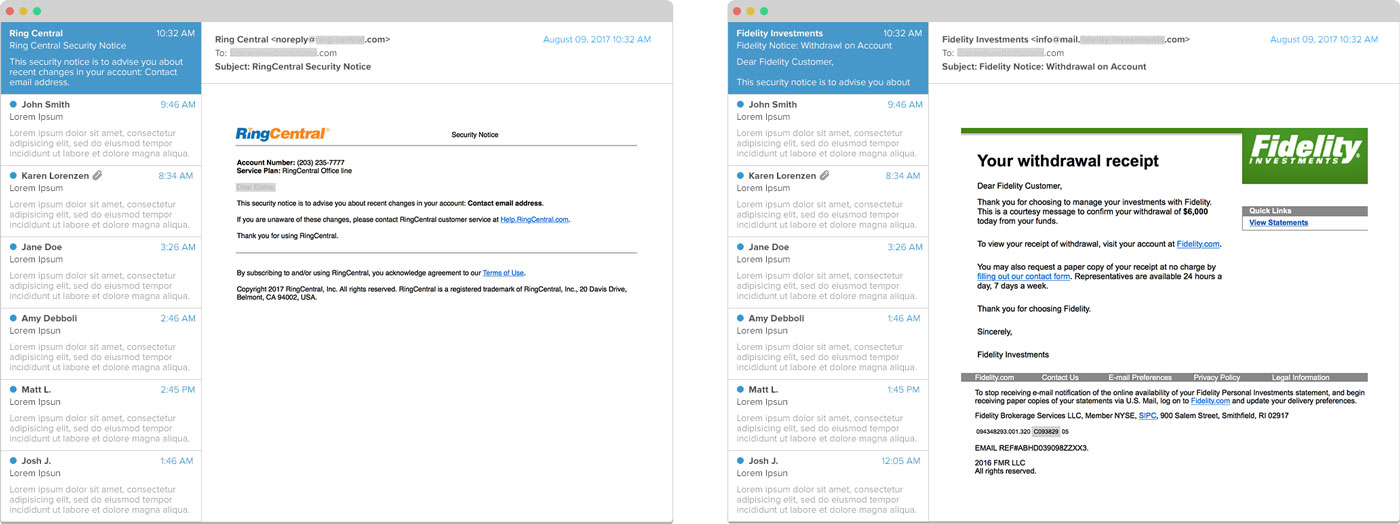
Task: Click the RingCentral logo in the email body
Action: pyautogui.click(x=282, y=134)
